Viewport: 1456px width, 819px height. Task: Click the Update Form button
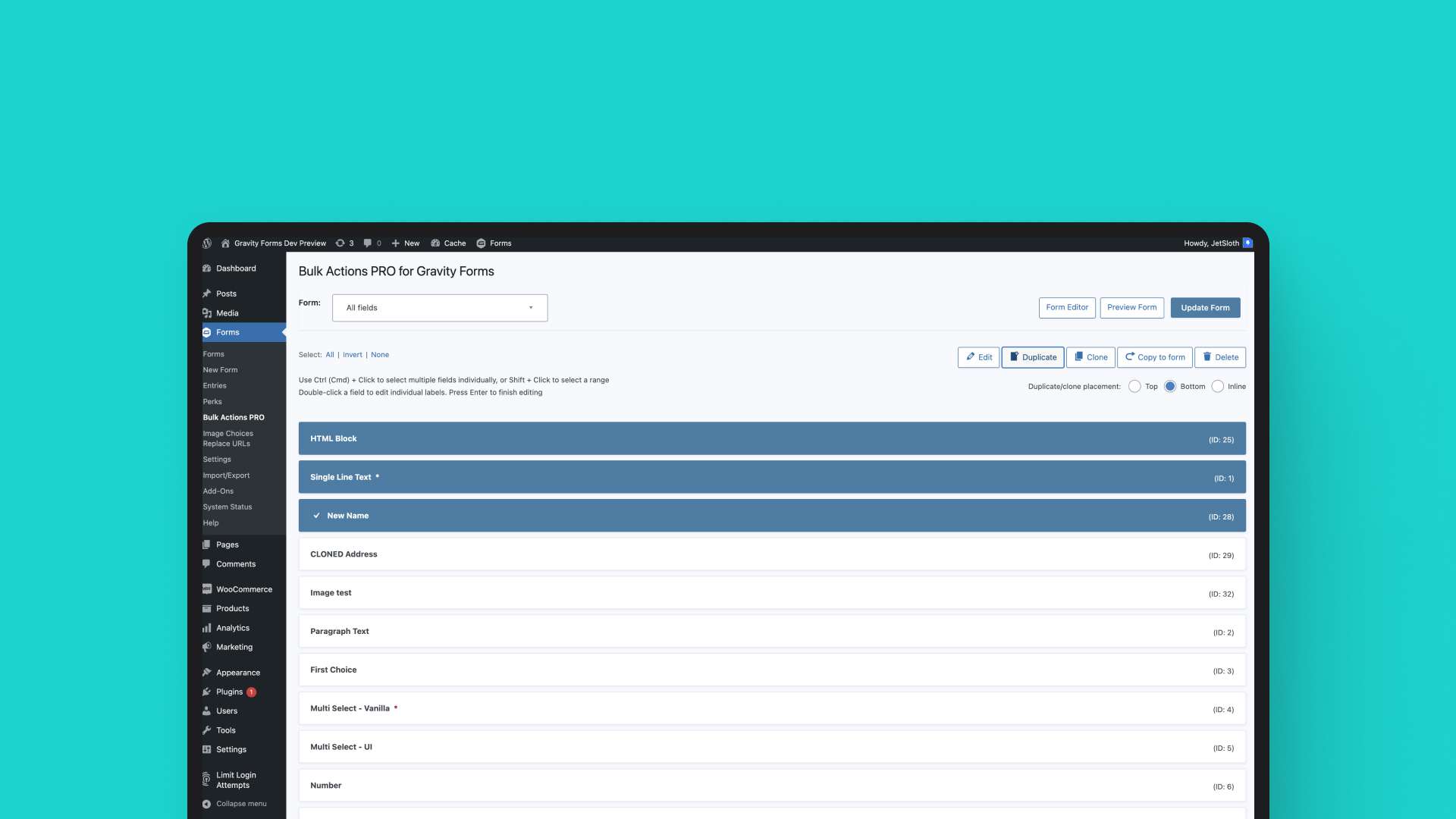pos(1205,308)
